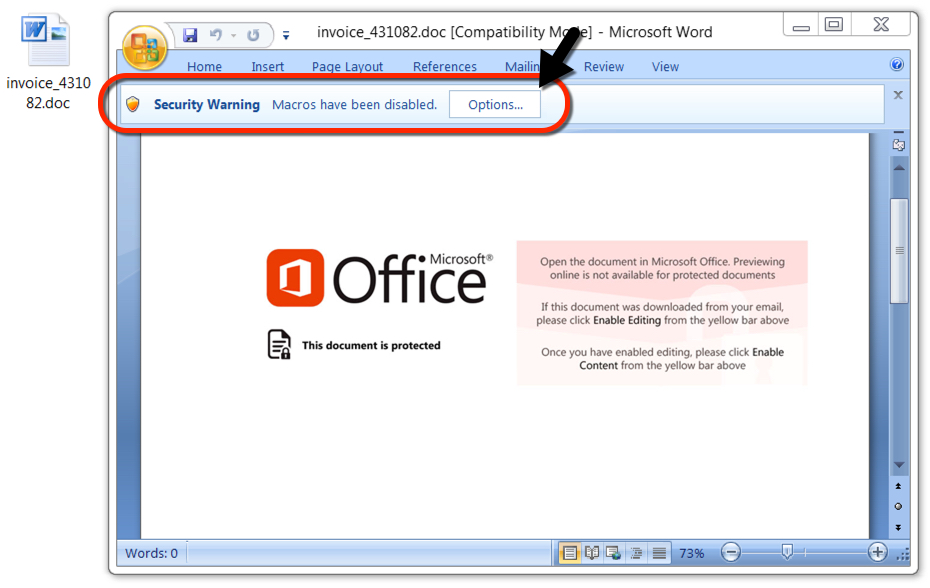Viewport: 930px width, 588px height.
Task: Select the invoice_431082.doc desktop file icon
Action: (x=47, y=40)
